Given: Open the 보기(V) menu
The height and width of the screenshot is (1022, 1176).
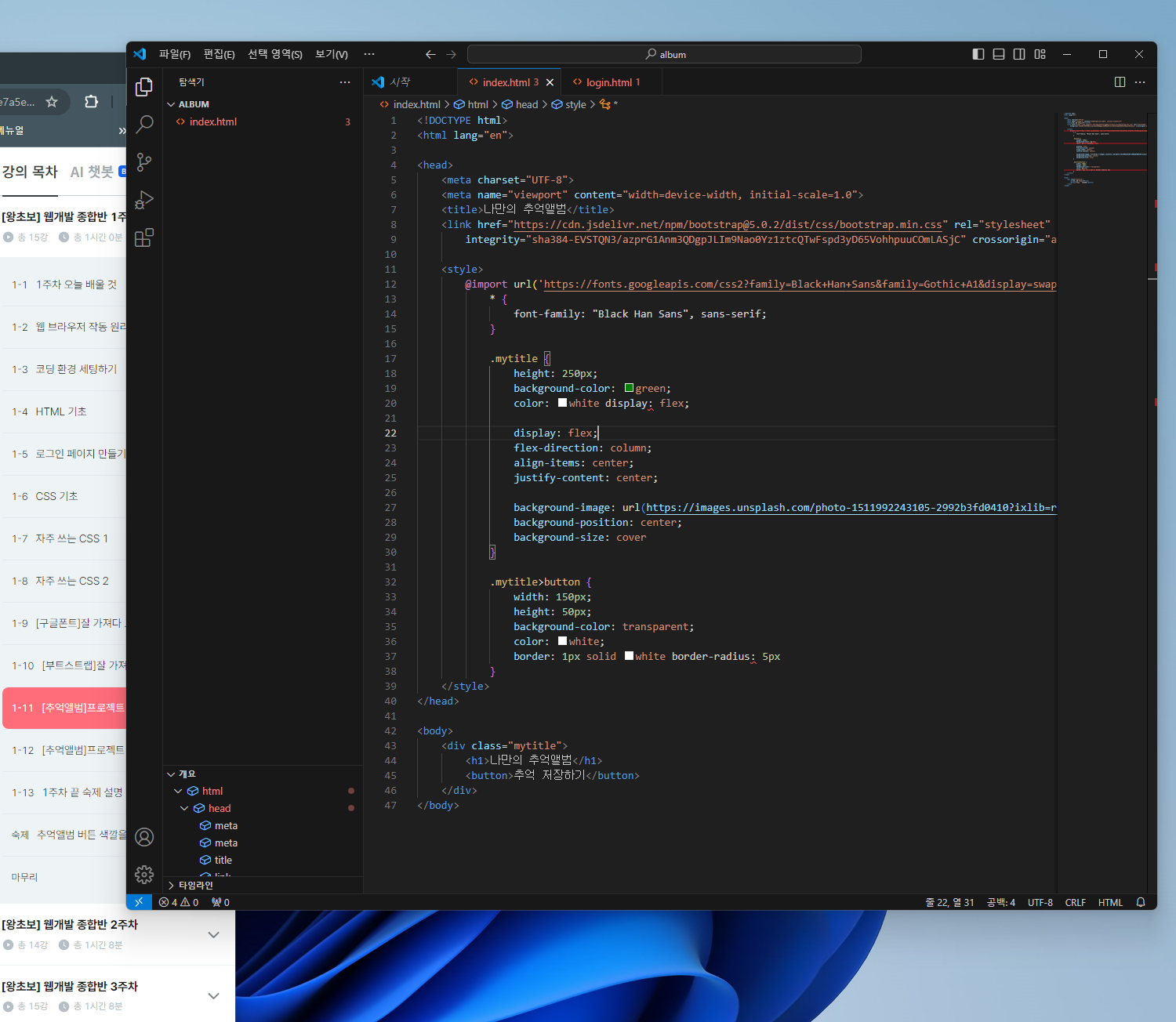Looking at the screenshot, I should point(332,54).
